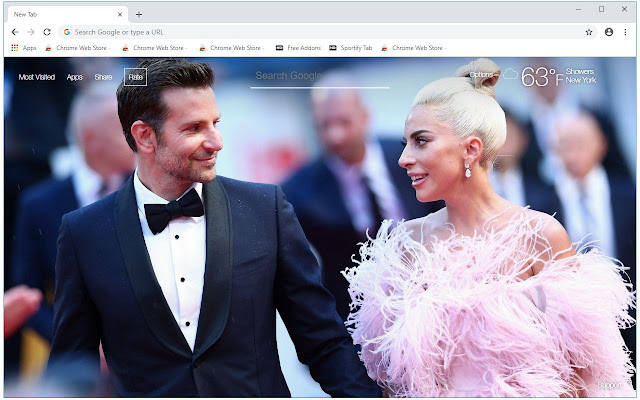
Task: Open the Chrome three-dot menu
Action: click(x=625, y=32)
